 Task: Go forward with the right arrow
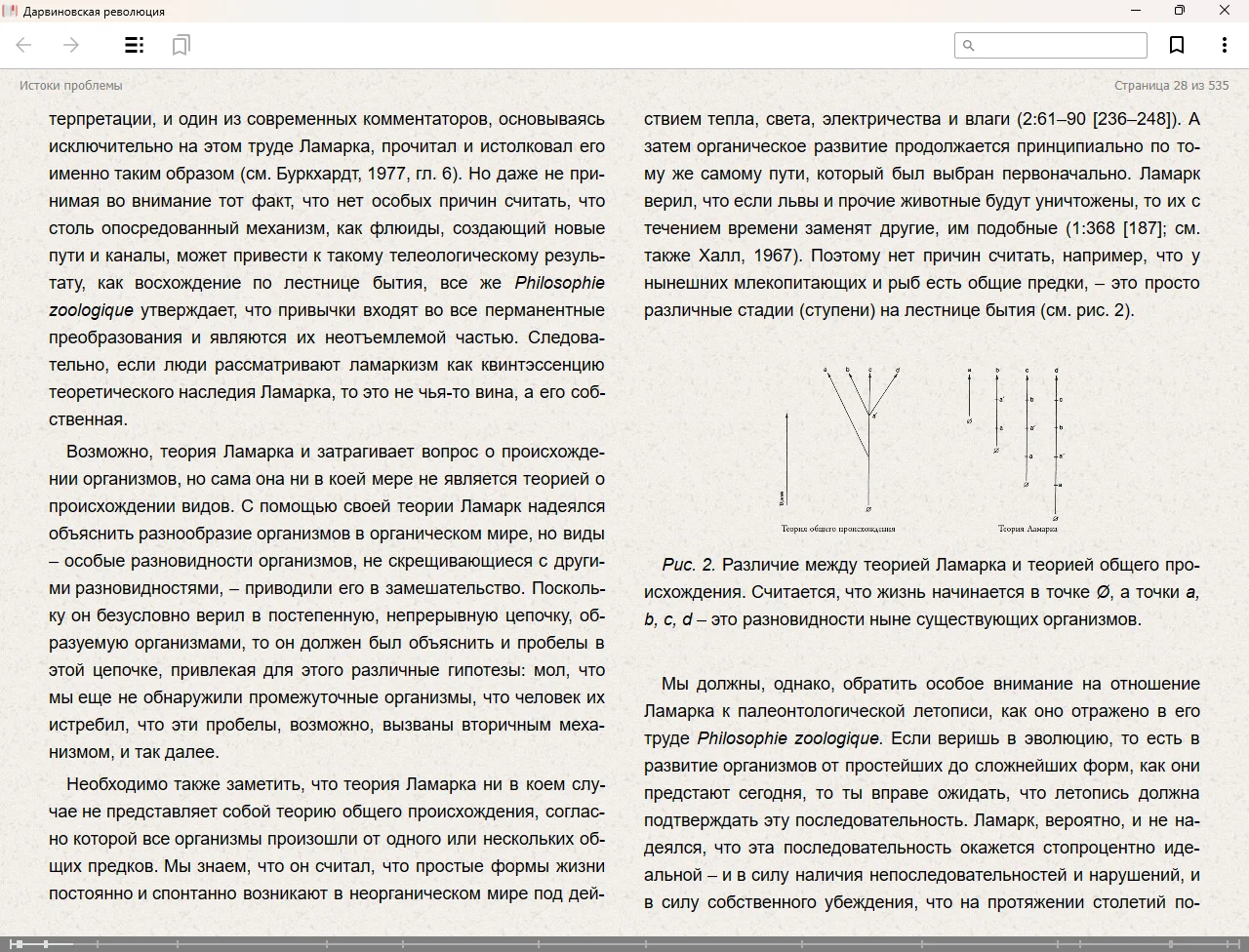click(x=71, y=45)
